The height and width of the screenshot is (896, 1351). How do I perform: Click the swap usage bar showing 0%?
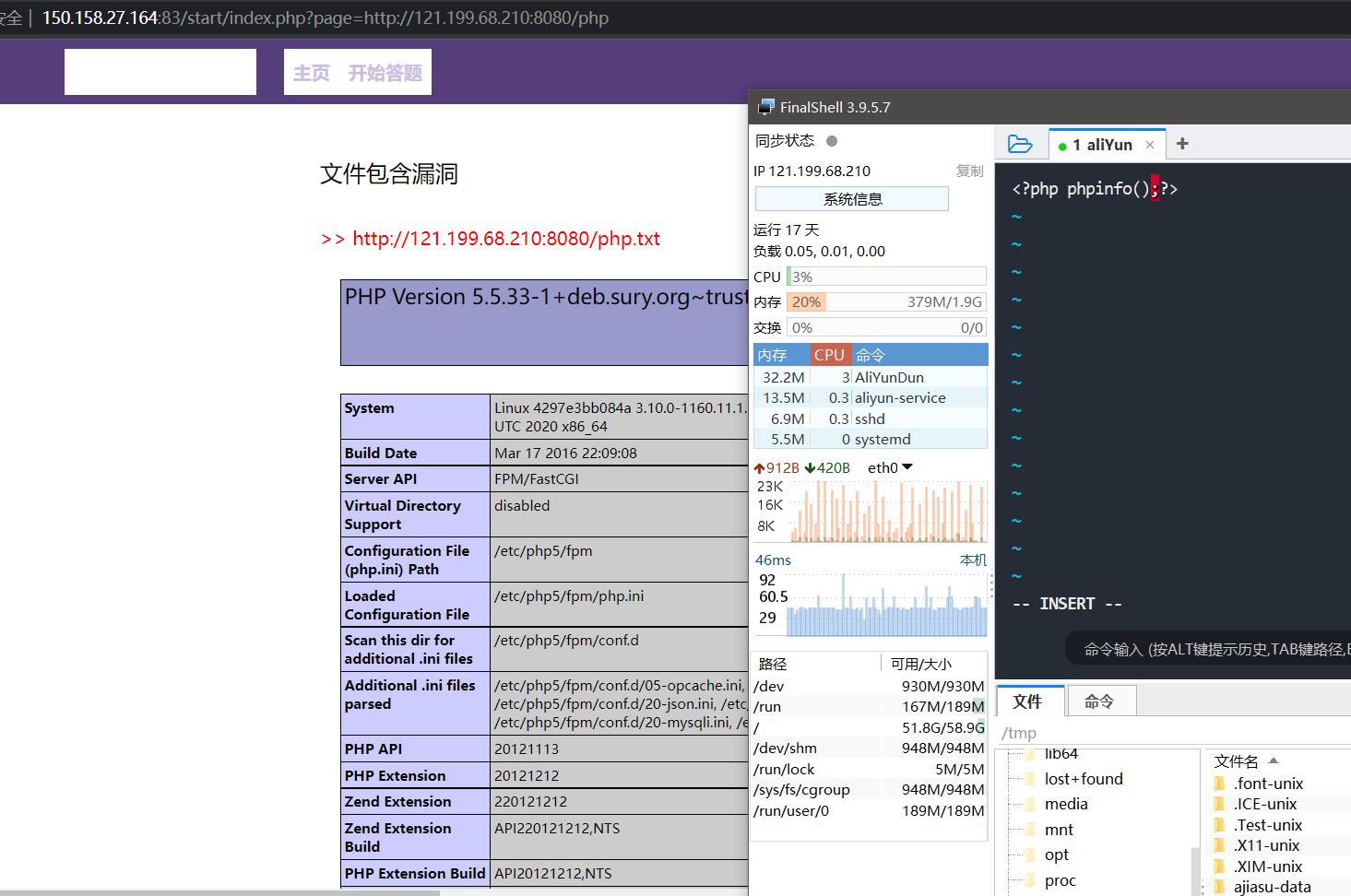886,327
